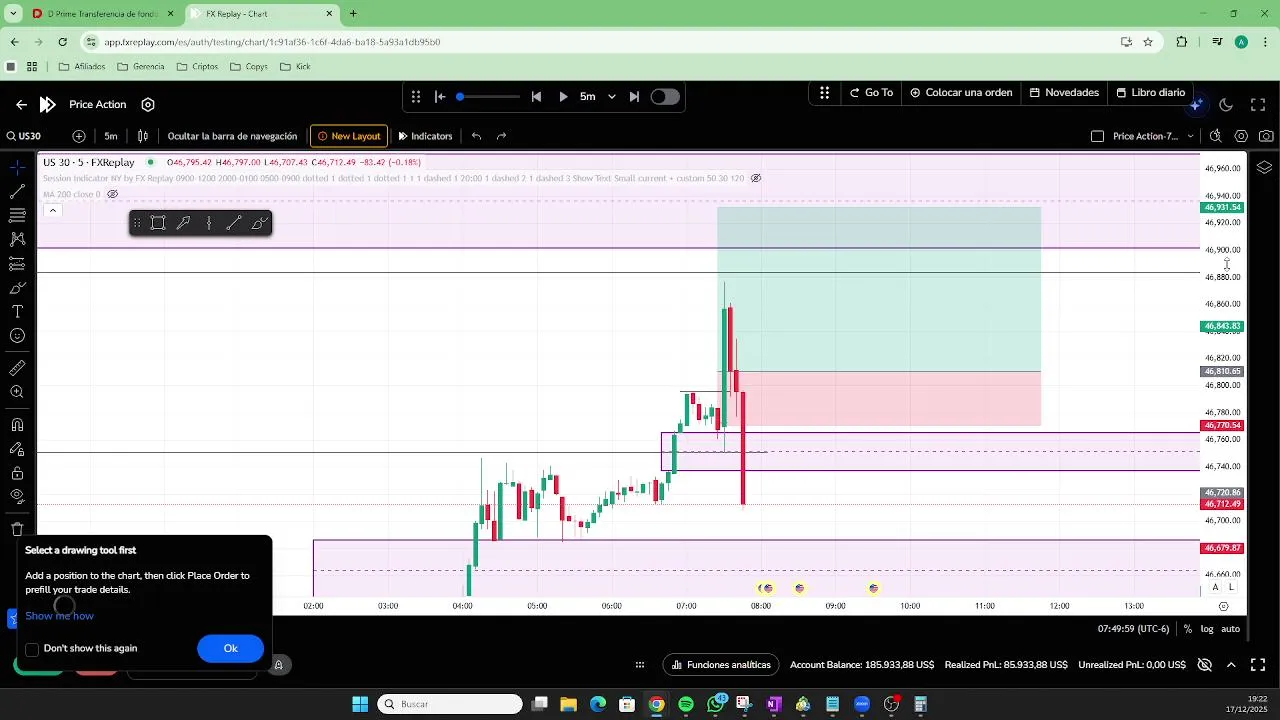The height and width of the screenshot is (720, 1280).
Task: Click Colocar una orden button
Action: [x=961, y=92]
